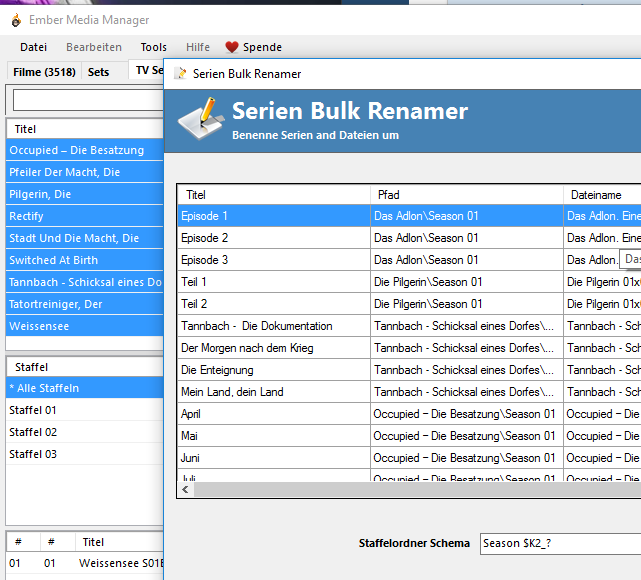Select series Switched At Birth

pos(84,260)
